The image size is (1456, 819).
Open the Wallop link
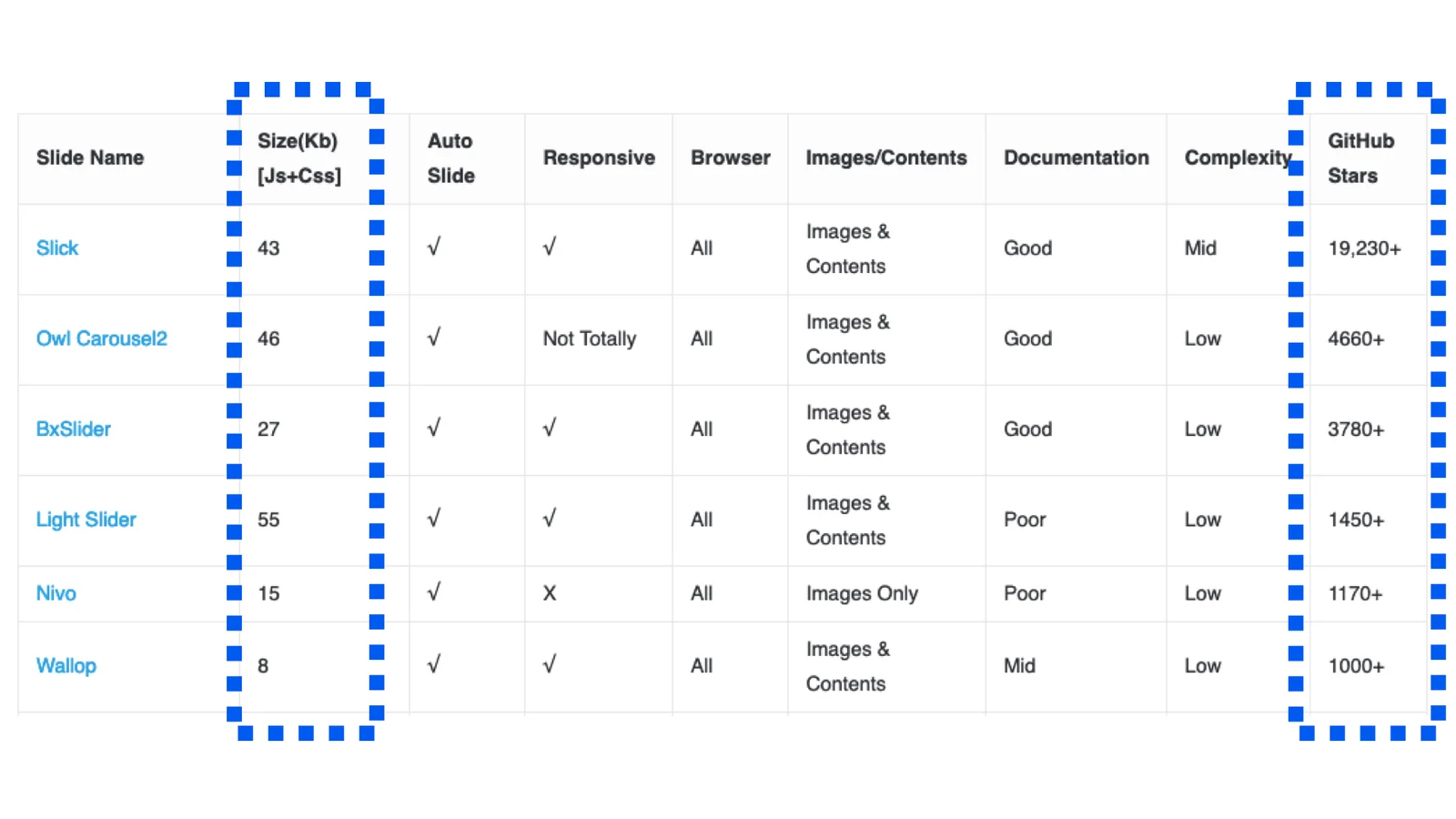[x=66, y=666]
